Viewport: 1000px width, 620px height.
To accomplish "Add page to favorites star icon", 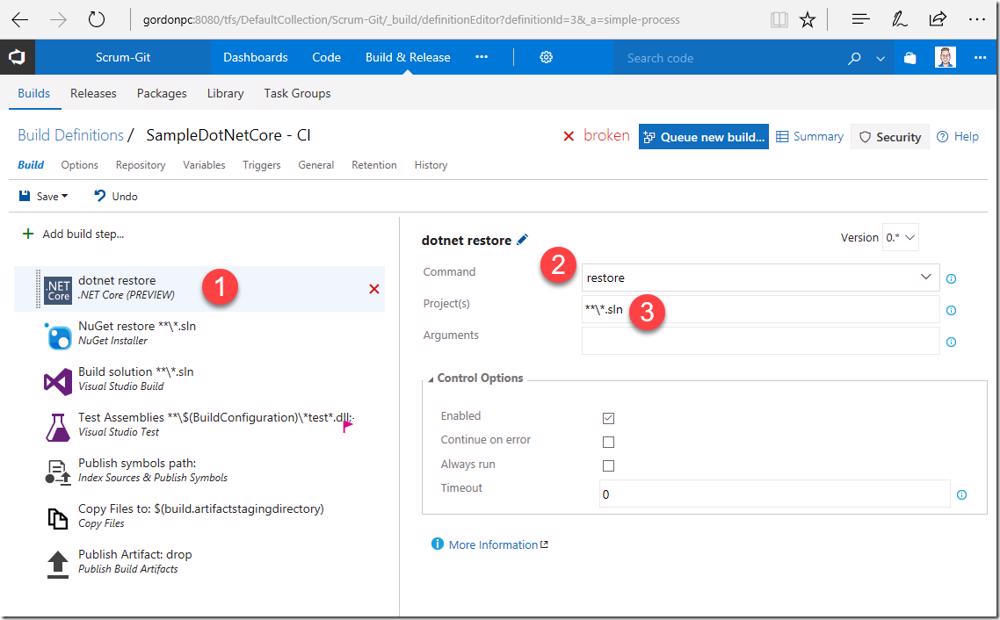I will (x=807, y=20).
